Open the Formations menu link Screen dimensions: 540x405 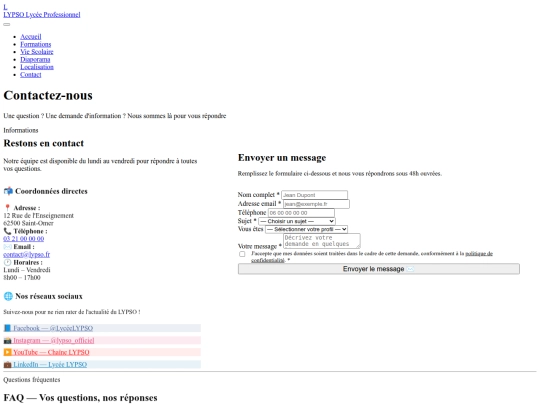pos(35,44)
